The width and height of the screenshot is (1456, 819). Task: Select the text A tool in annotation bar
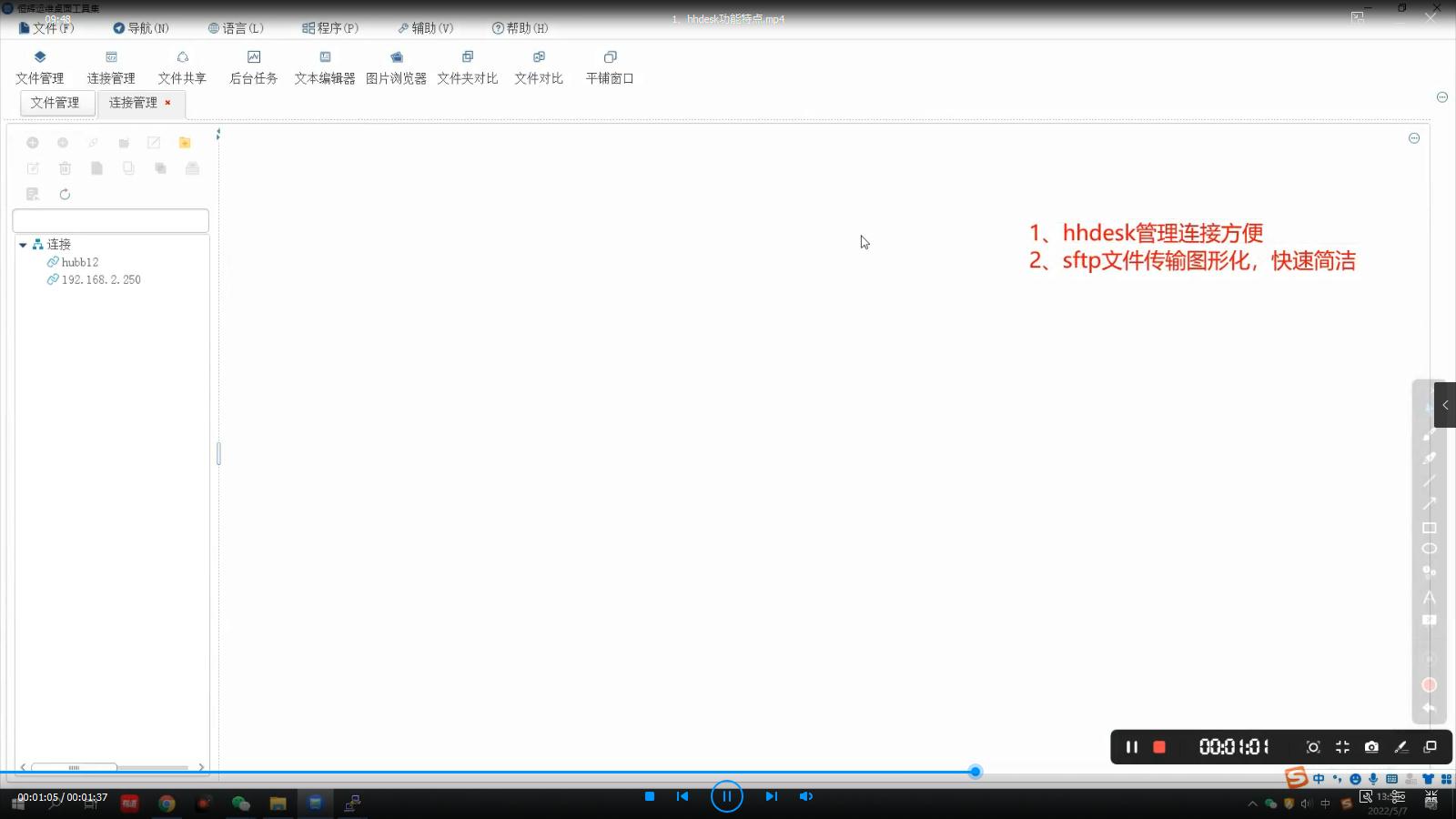[x=1429, y=598]
